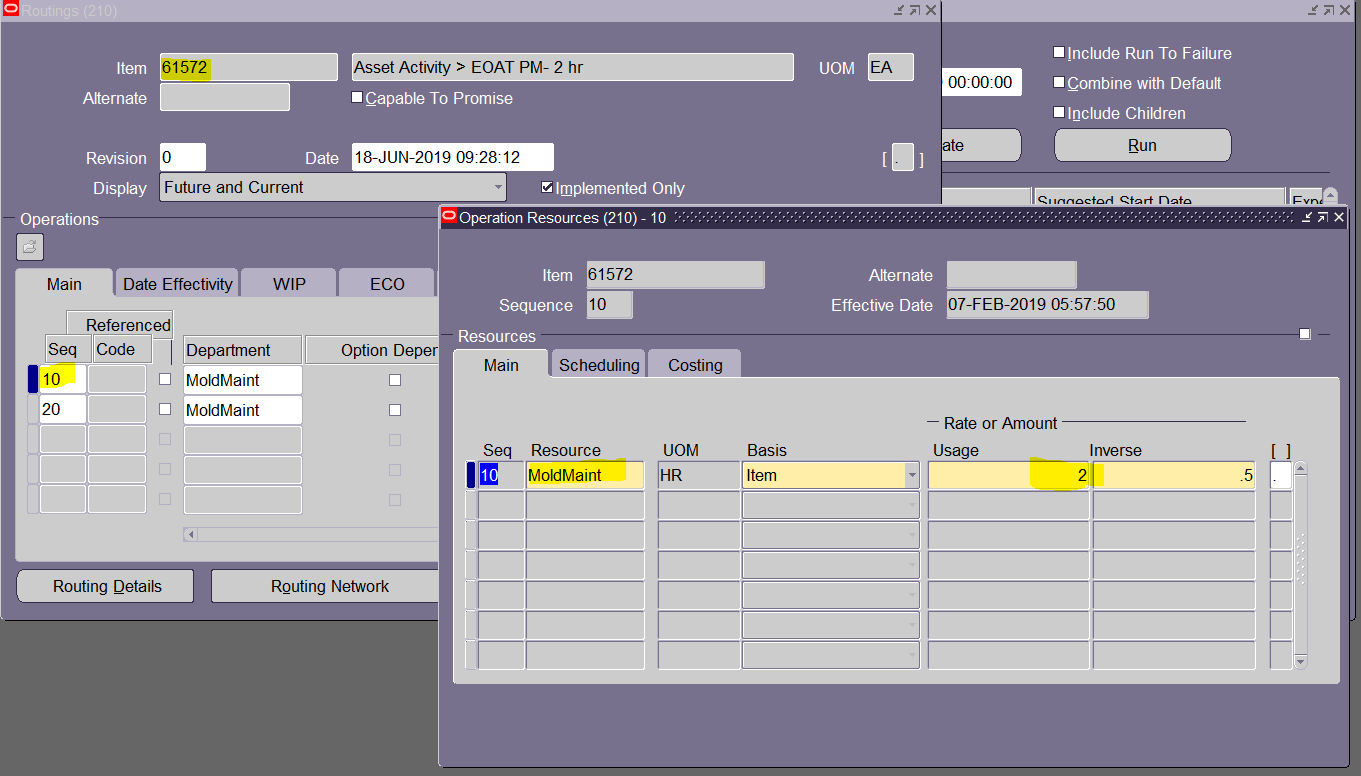Screen dimensions: 1361x776
Task: Click the description "Asset Activity > EOAT PM- 2 hr"
Action: click(573, 68)
